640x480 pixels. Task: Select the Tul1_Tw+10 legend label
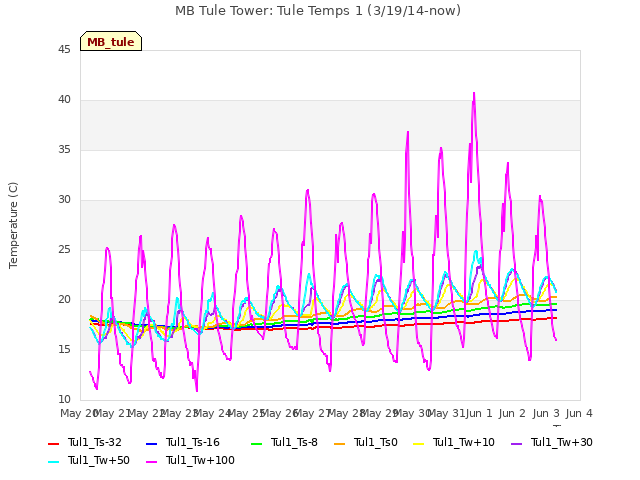(x=464, y=442)
